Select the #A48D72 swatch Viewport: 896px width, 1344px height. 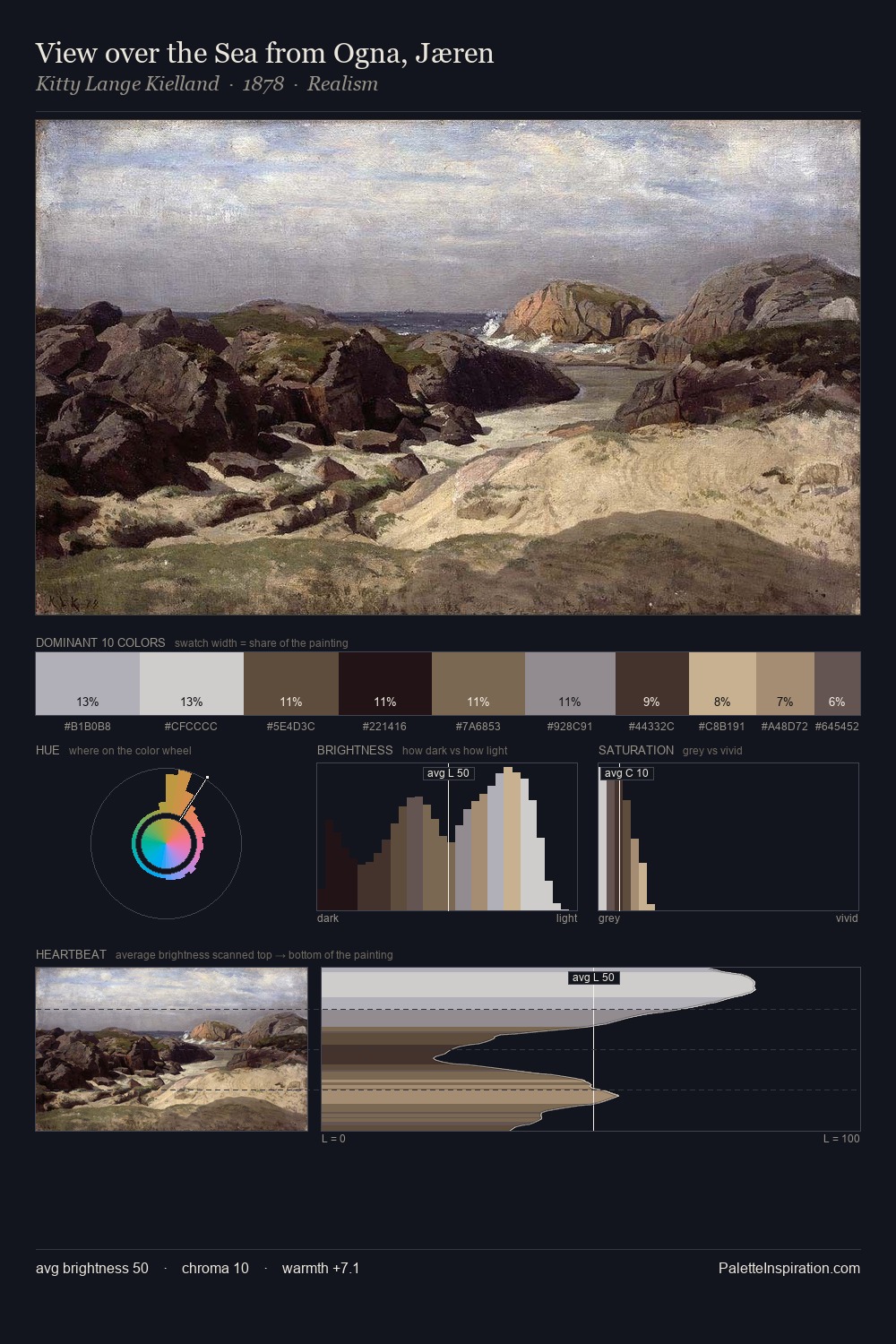point(785,683)
